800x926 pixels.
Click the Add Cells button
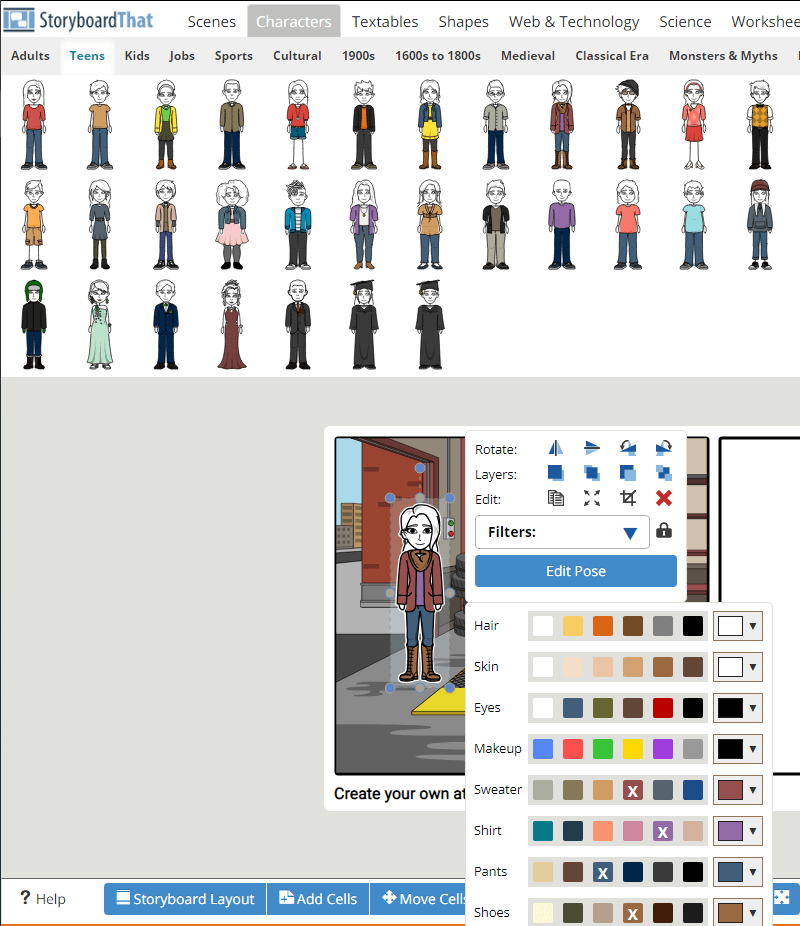click(x=318, y=899)
